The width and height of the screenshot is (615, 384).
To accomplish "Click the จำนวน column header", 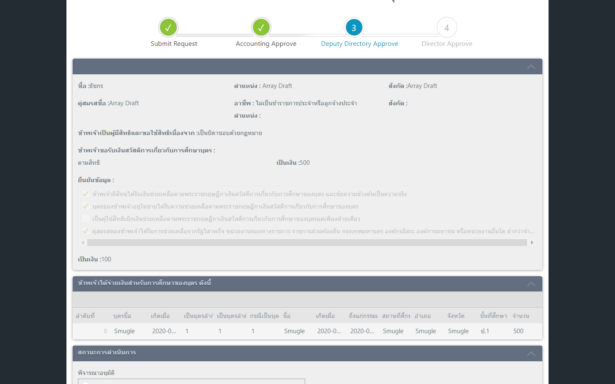I will [521, 316].
